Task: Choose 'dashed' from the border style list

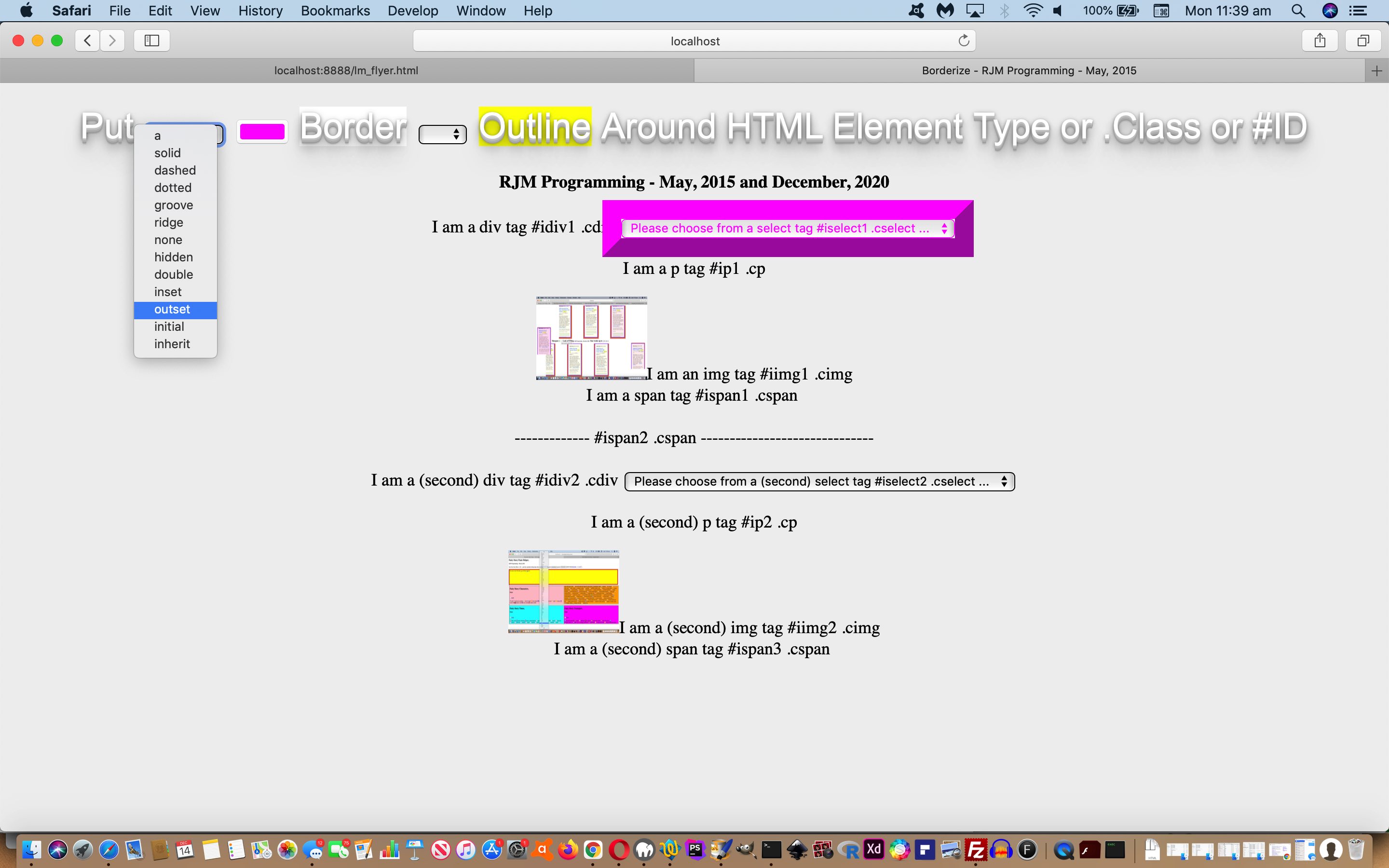Action: pyautogui.click(x=175, y=171)
